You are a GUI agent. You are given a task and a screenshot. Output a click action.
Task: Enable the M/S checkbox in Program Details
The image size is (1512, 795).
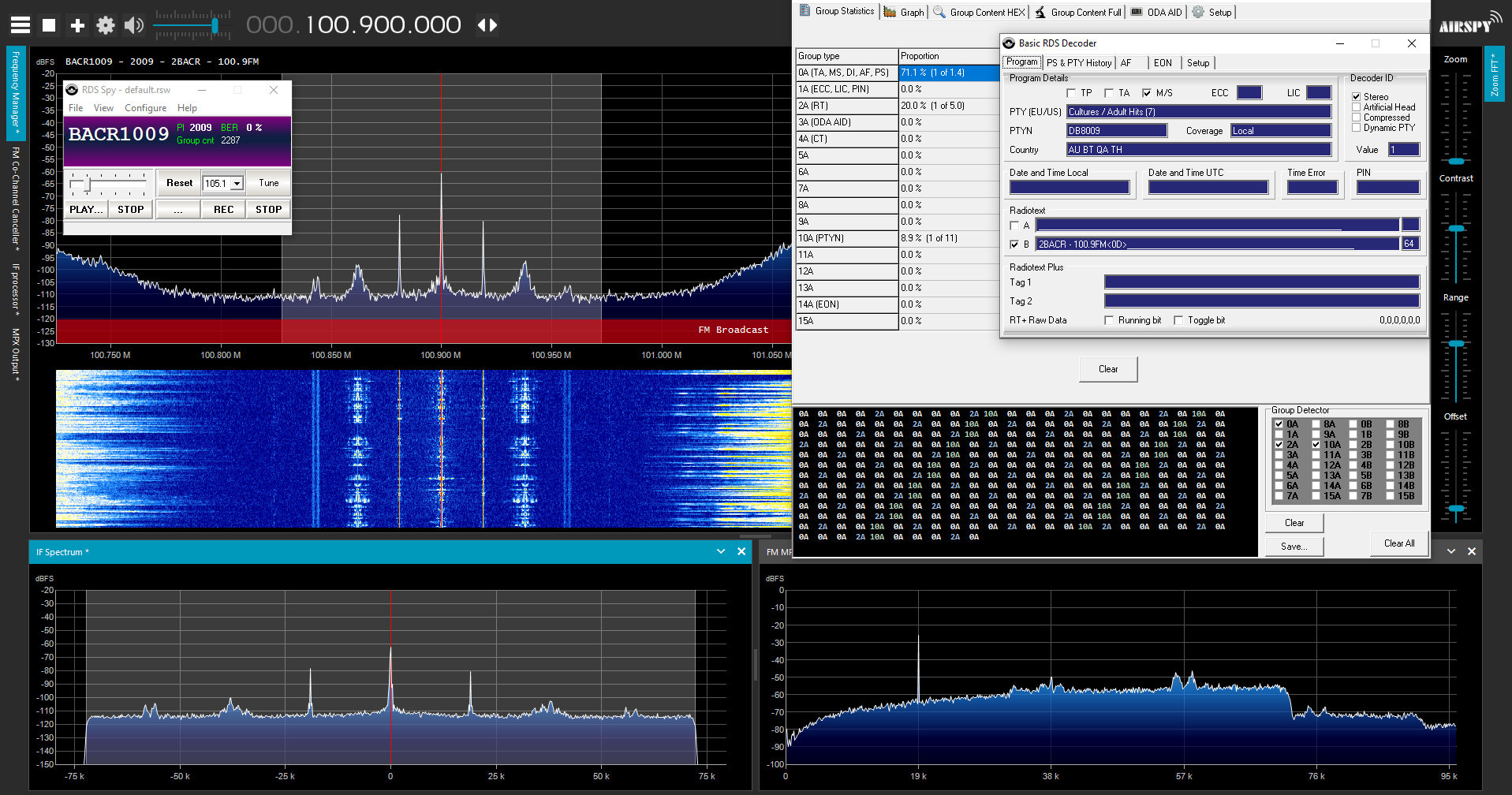pos(1148,92)
